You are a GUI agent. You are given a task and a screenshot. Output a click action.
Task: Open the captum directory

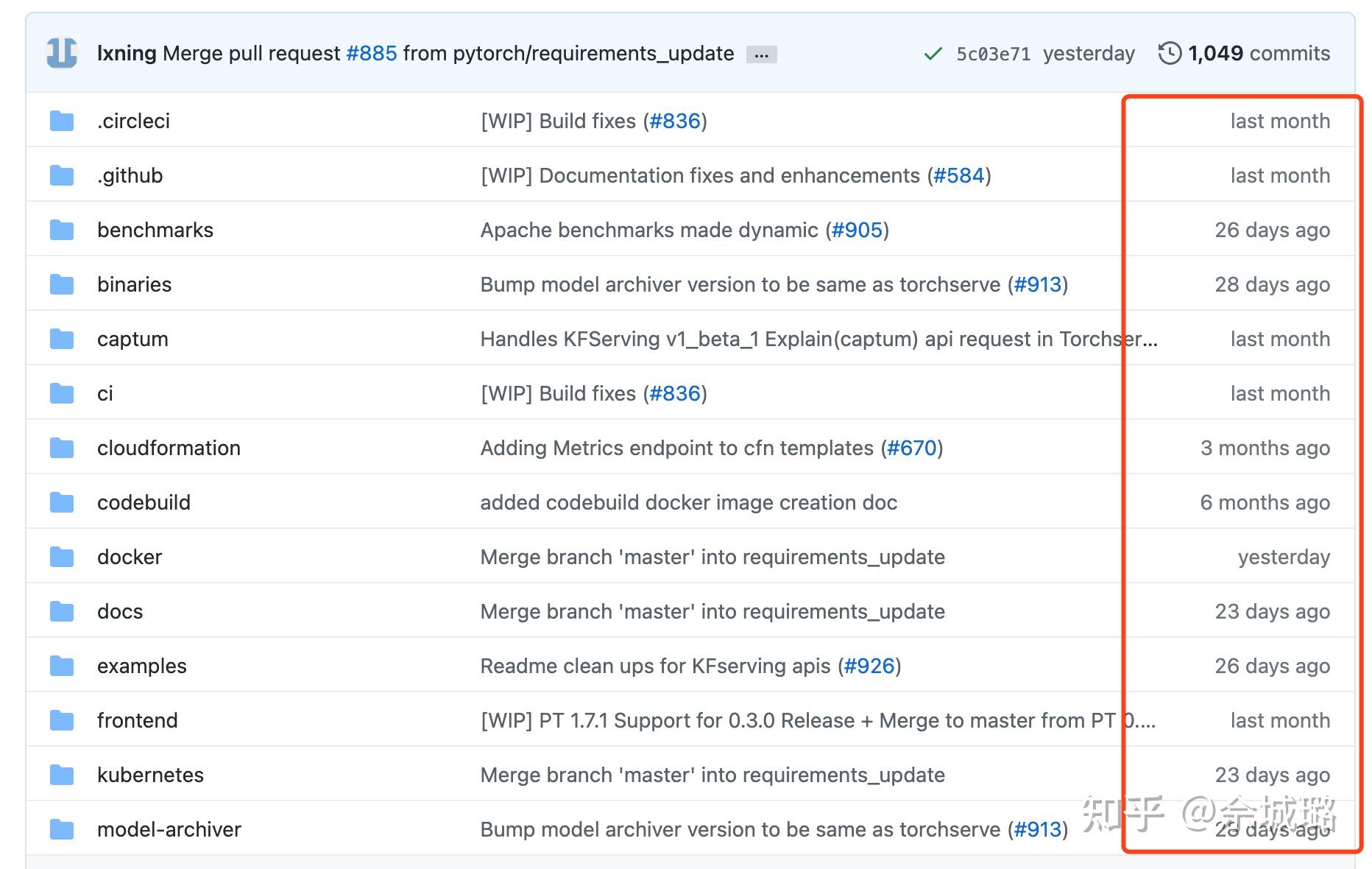click(132, 338)
